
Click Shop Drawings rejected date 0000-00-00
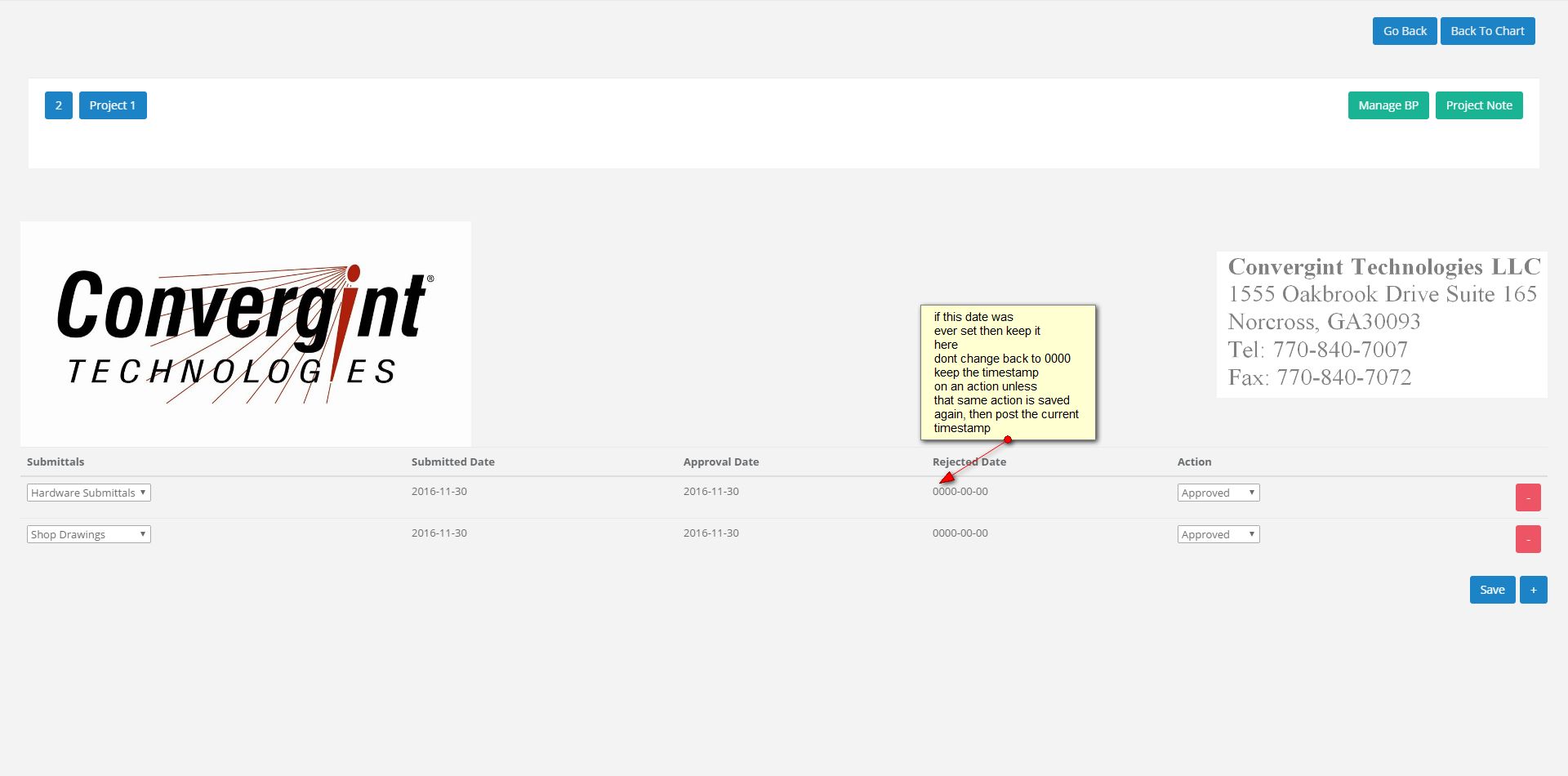click(960, 533)
